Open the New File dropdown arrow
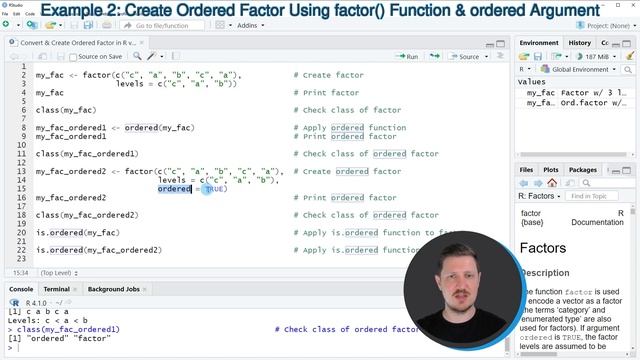This screenshot has height=360, width=640. 18,25
